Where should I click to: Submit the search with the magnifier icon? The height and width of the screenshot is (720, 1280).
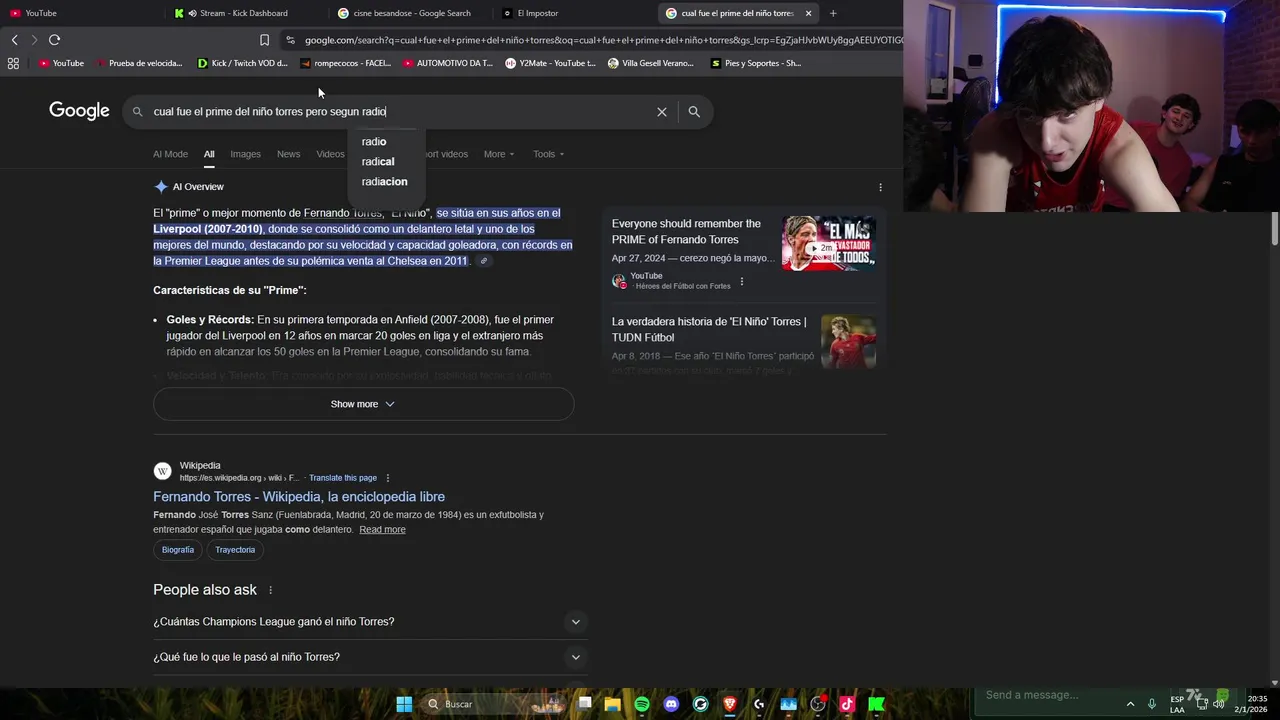[694, 112]
